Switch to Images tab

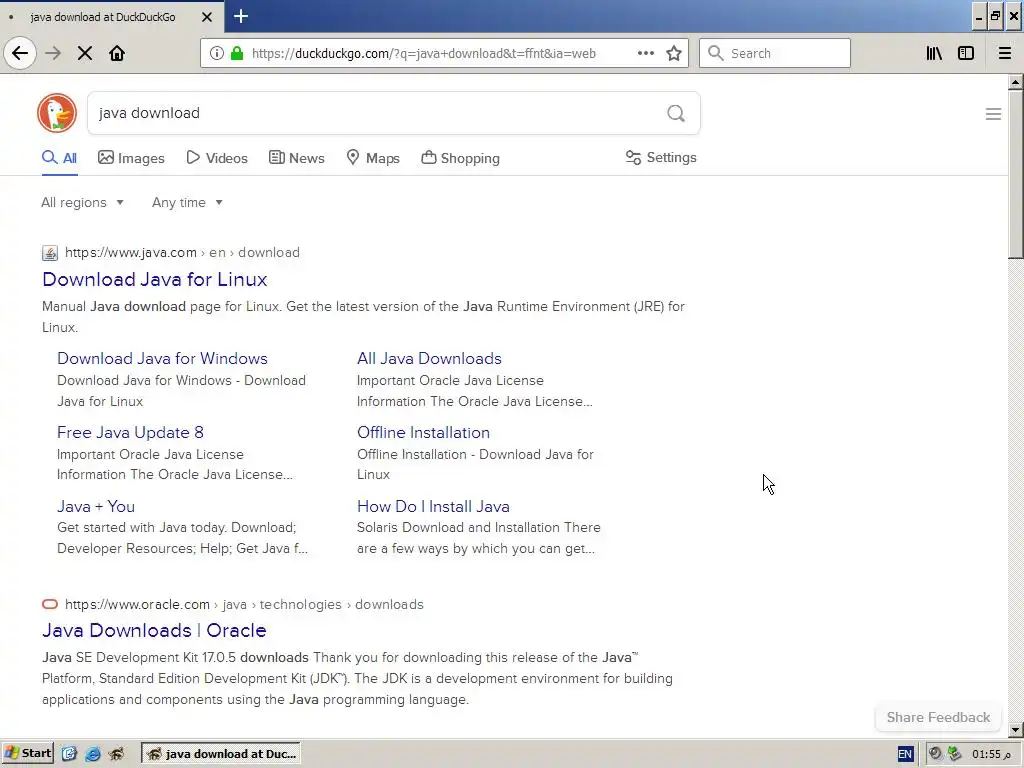[x=131, y=158]
